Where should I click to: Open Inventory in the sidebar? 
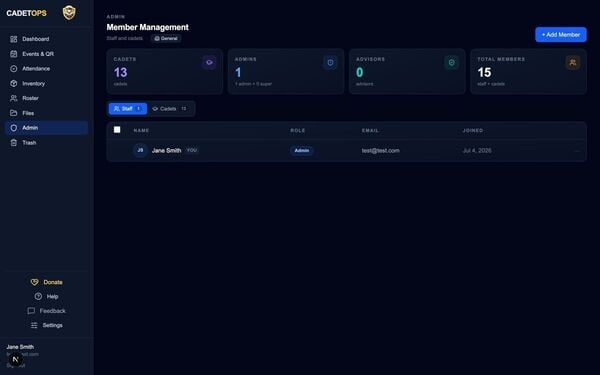click(46, 83)
